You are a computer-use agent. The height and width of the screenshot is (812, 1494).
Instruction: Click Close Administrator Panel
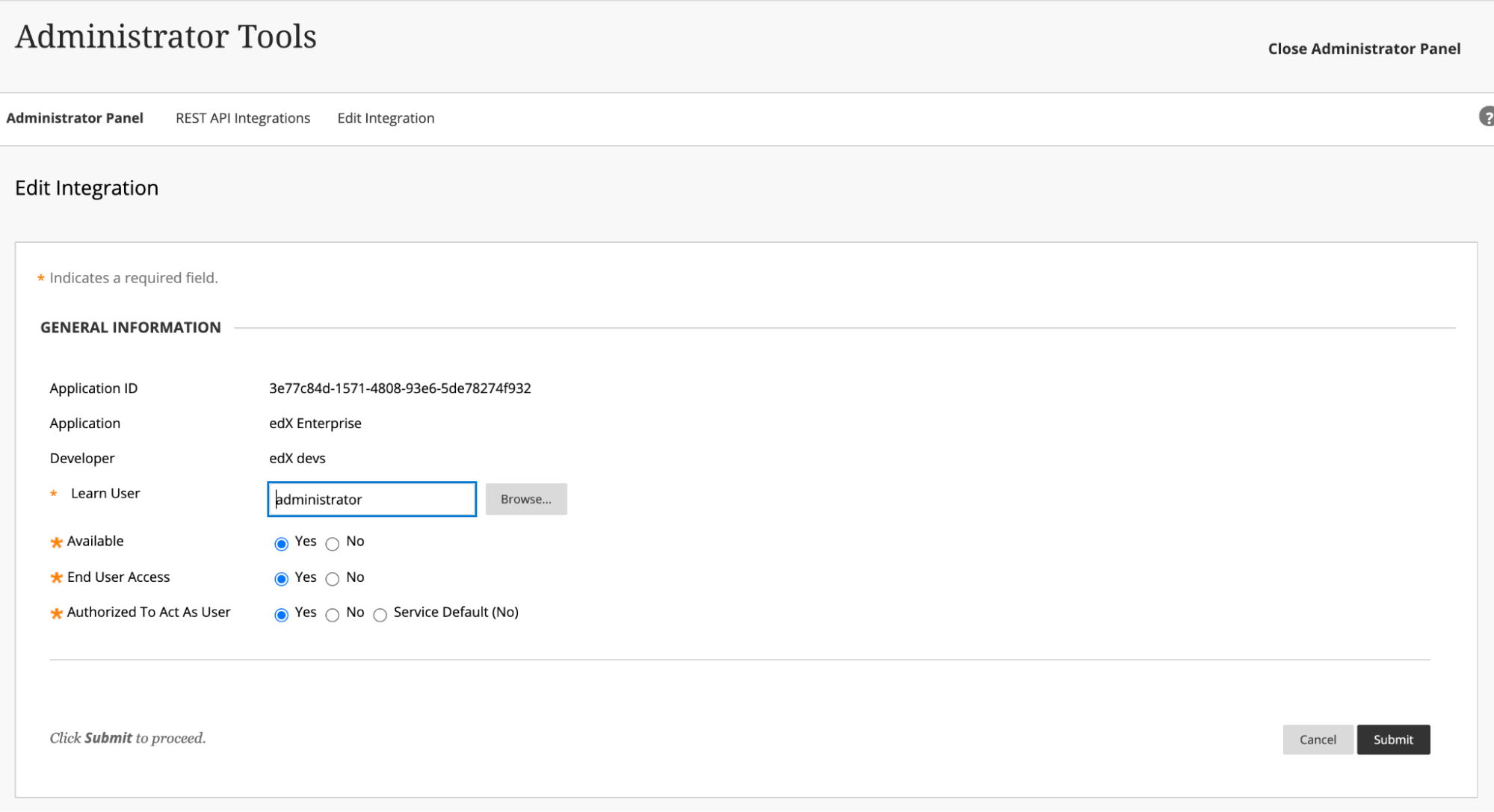pos(1363,48)
